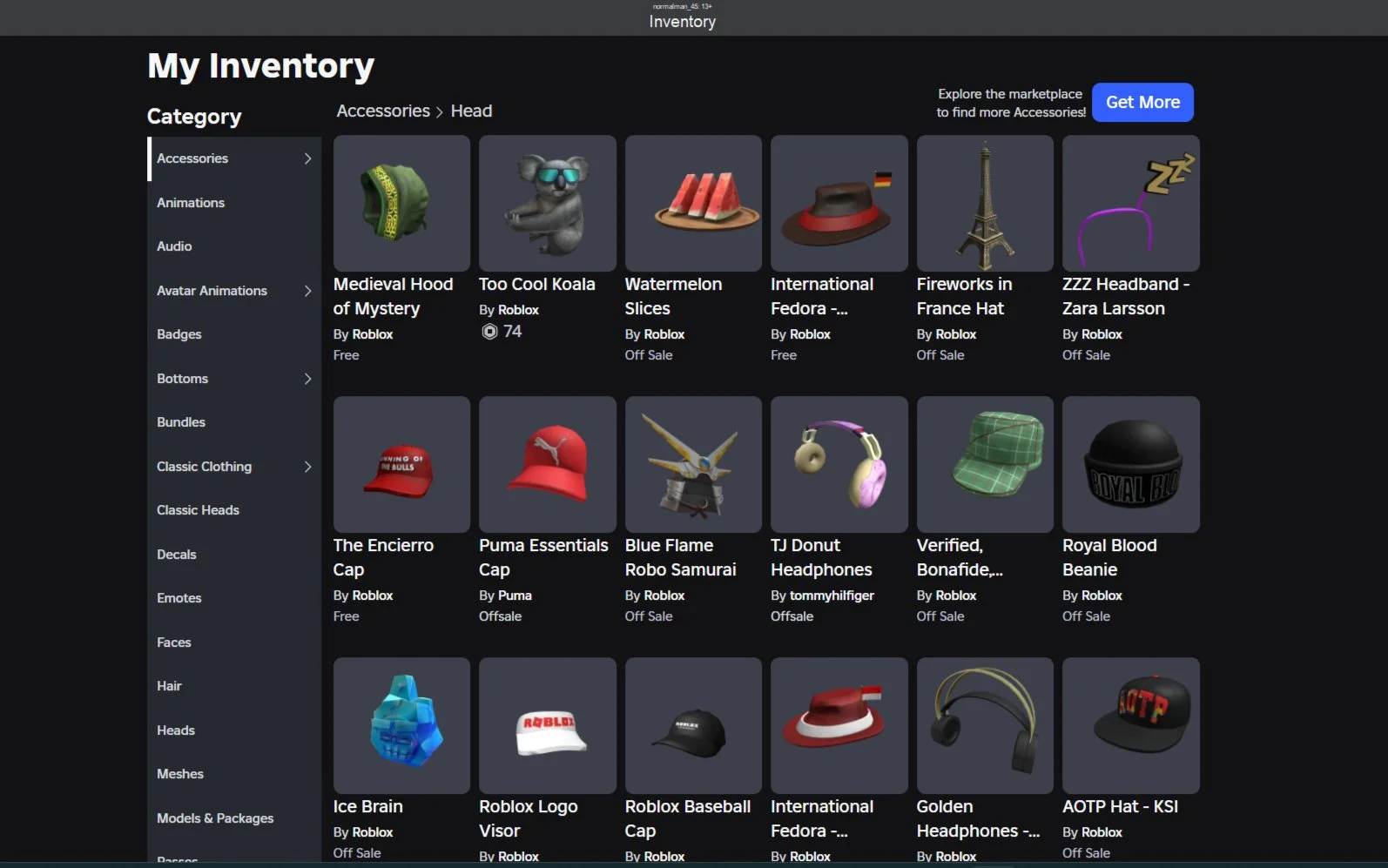Click the Inventory title in the top bar
Viewport: 1388px width, 868px height.
(683, 22)
